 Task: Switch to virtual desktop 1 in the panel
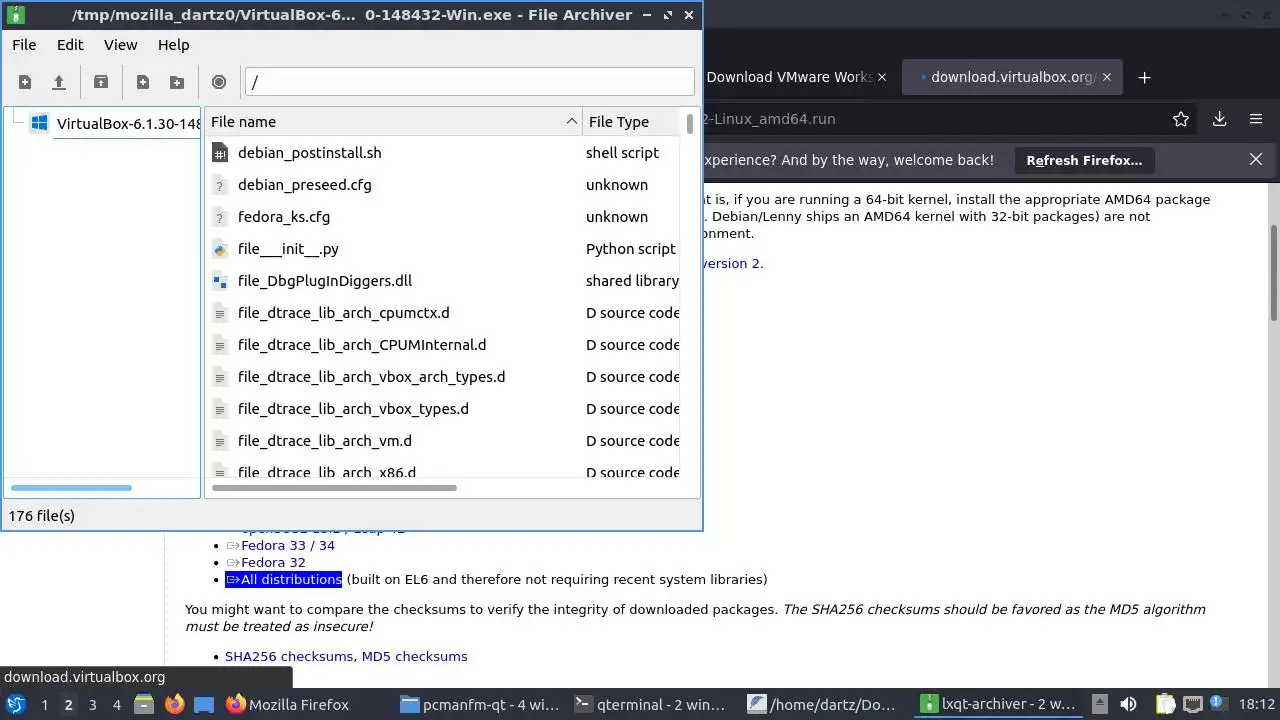44,704
